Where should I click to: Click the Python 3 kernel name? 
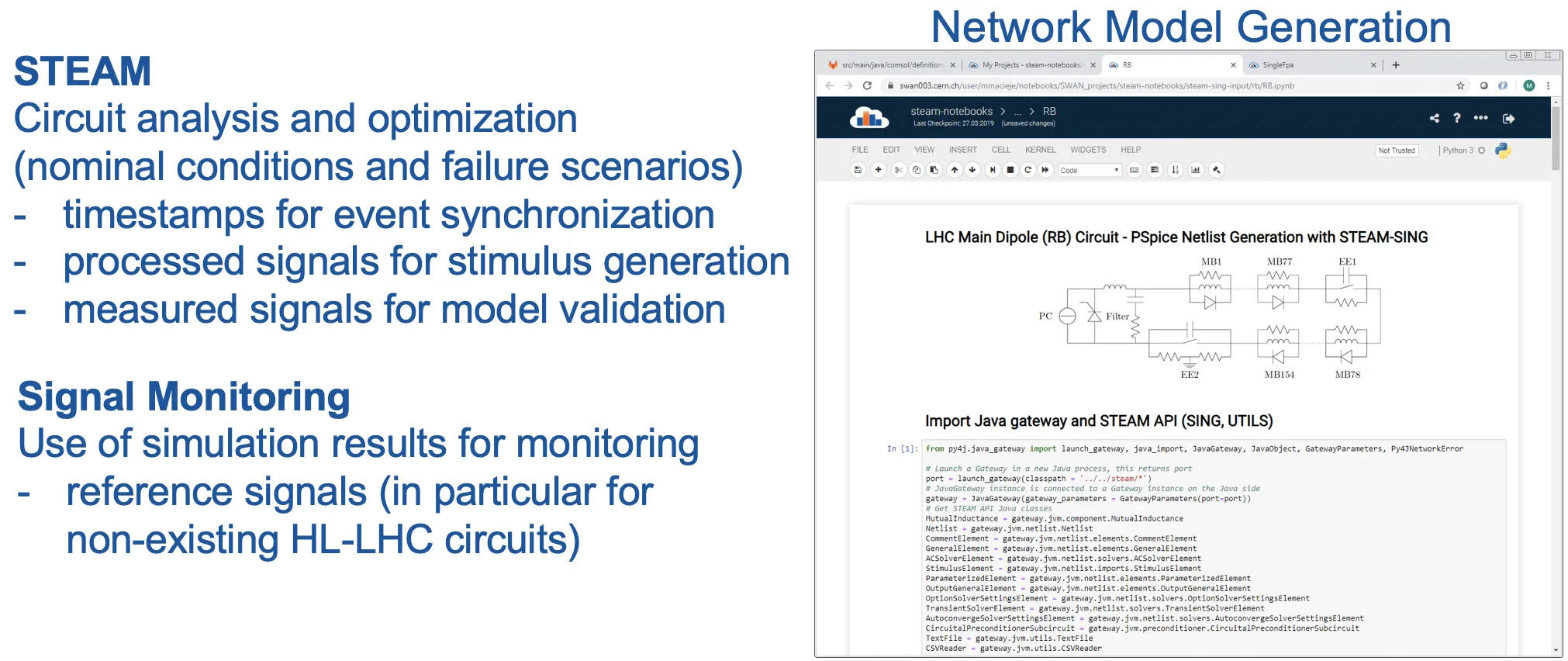coord(1458,151)
